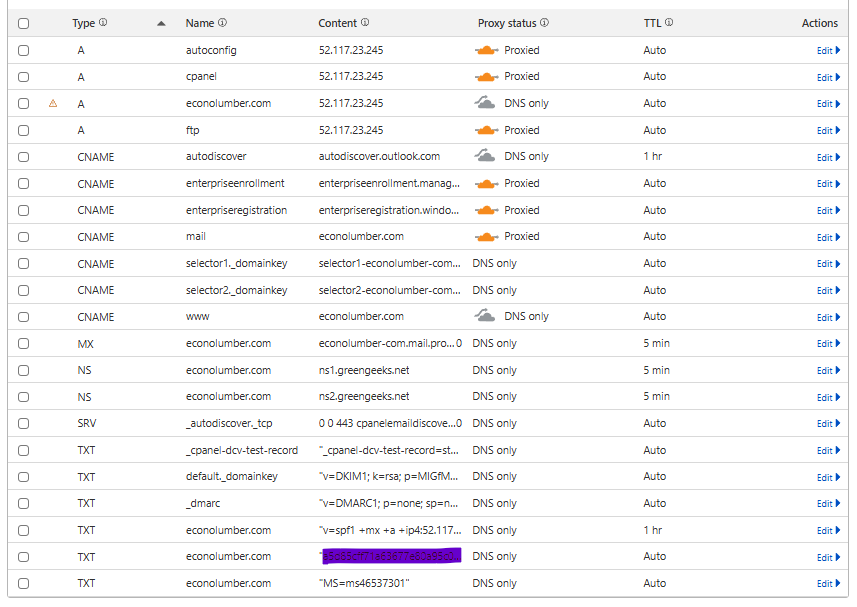
Task: Expand Edit for autoconfig record
Action: 828,50
